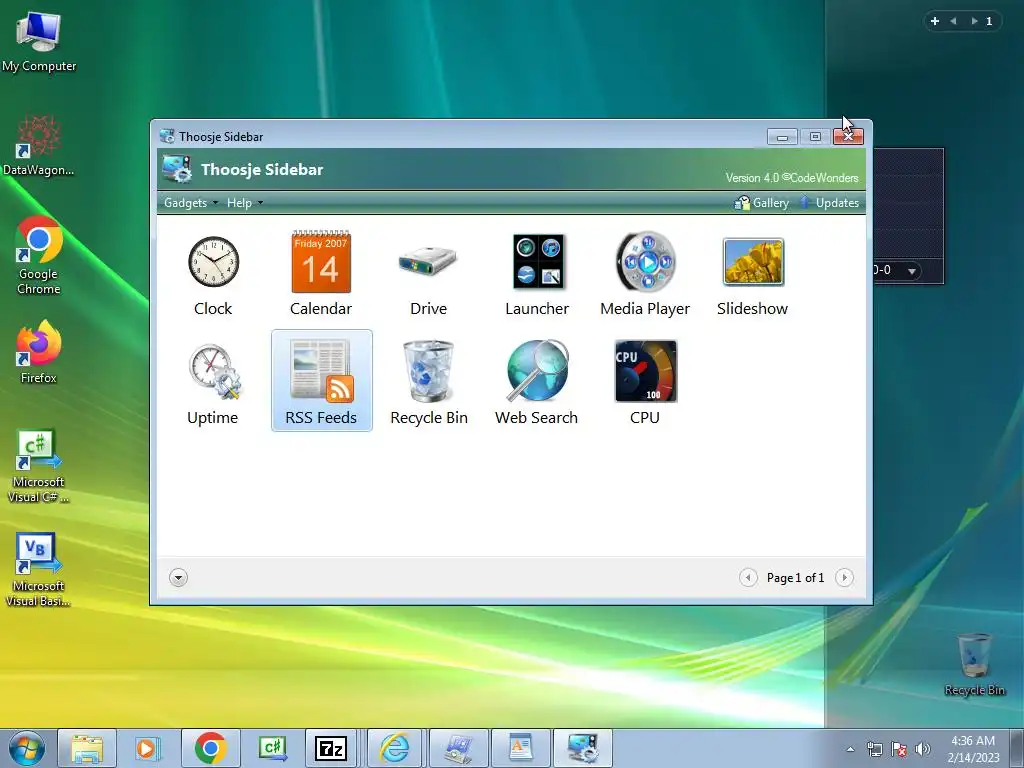Switch to Thoosje Sidebar taskbar button
The width and height of the screenshot is (1024, 768).
(x=583, y=748)
